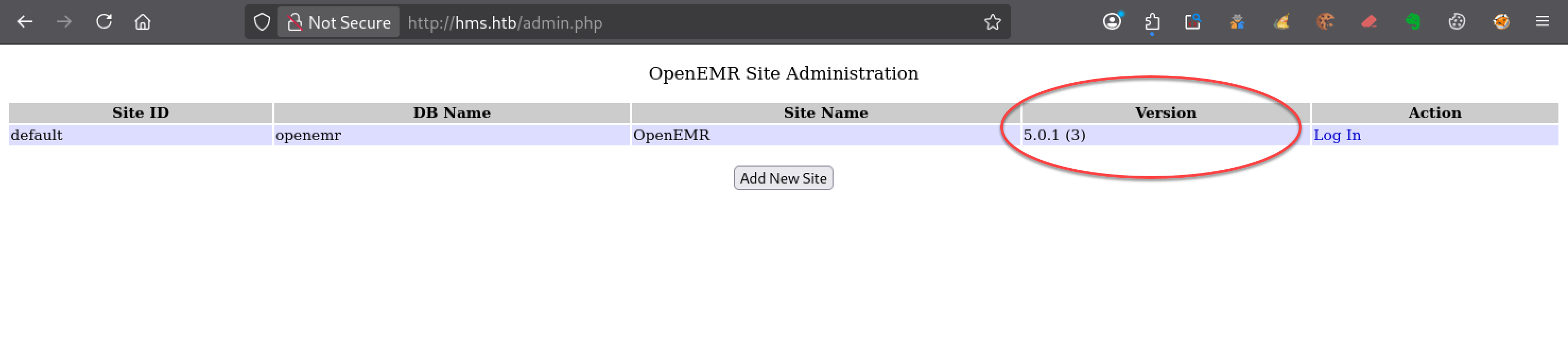Click the container tabs extension icon

coord(1192,22)
